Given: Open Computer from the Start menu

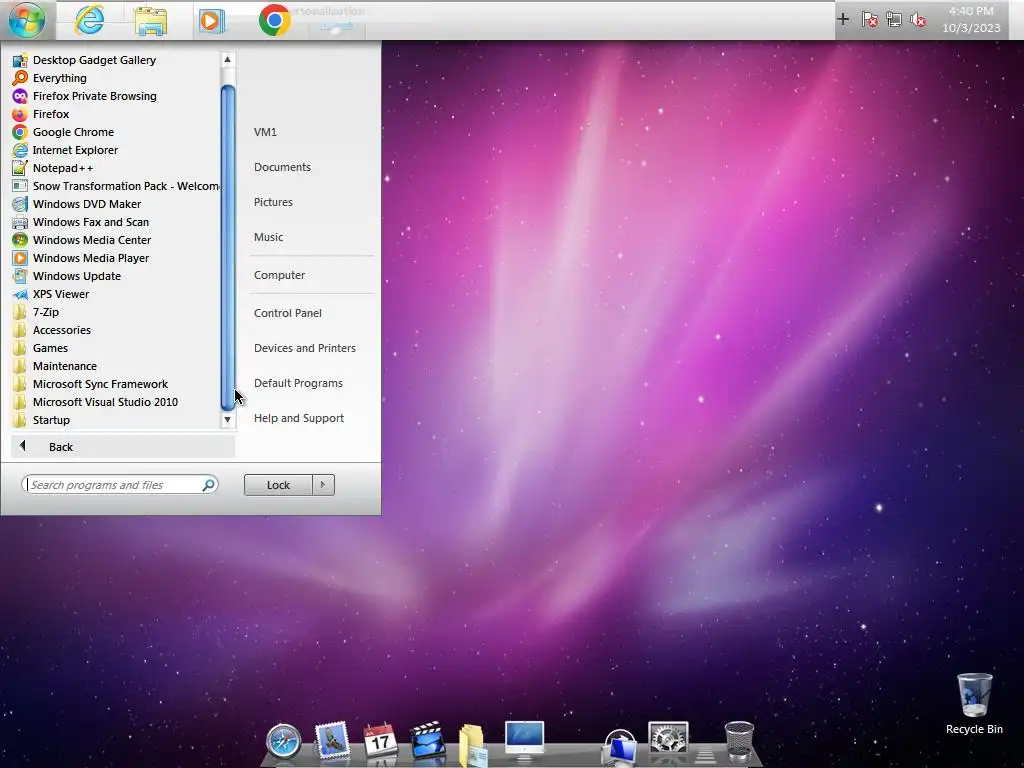Looking at the screenshot, I should point(280,275).
